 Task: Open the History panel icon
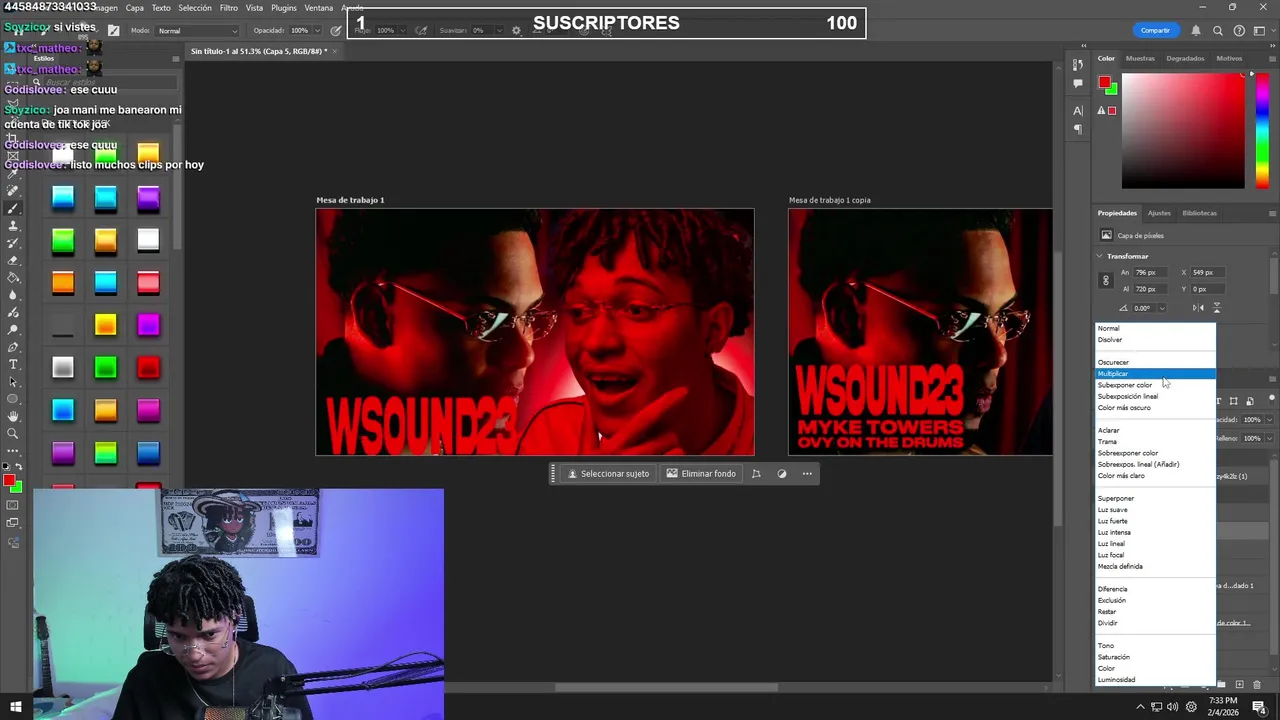(1078, 65)
